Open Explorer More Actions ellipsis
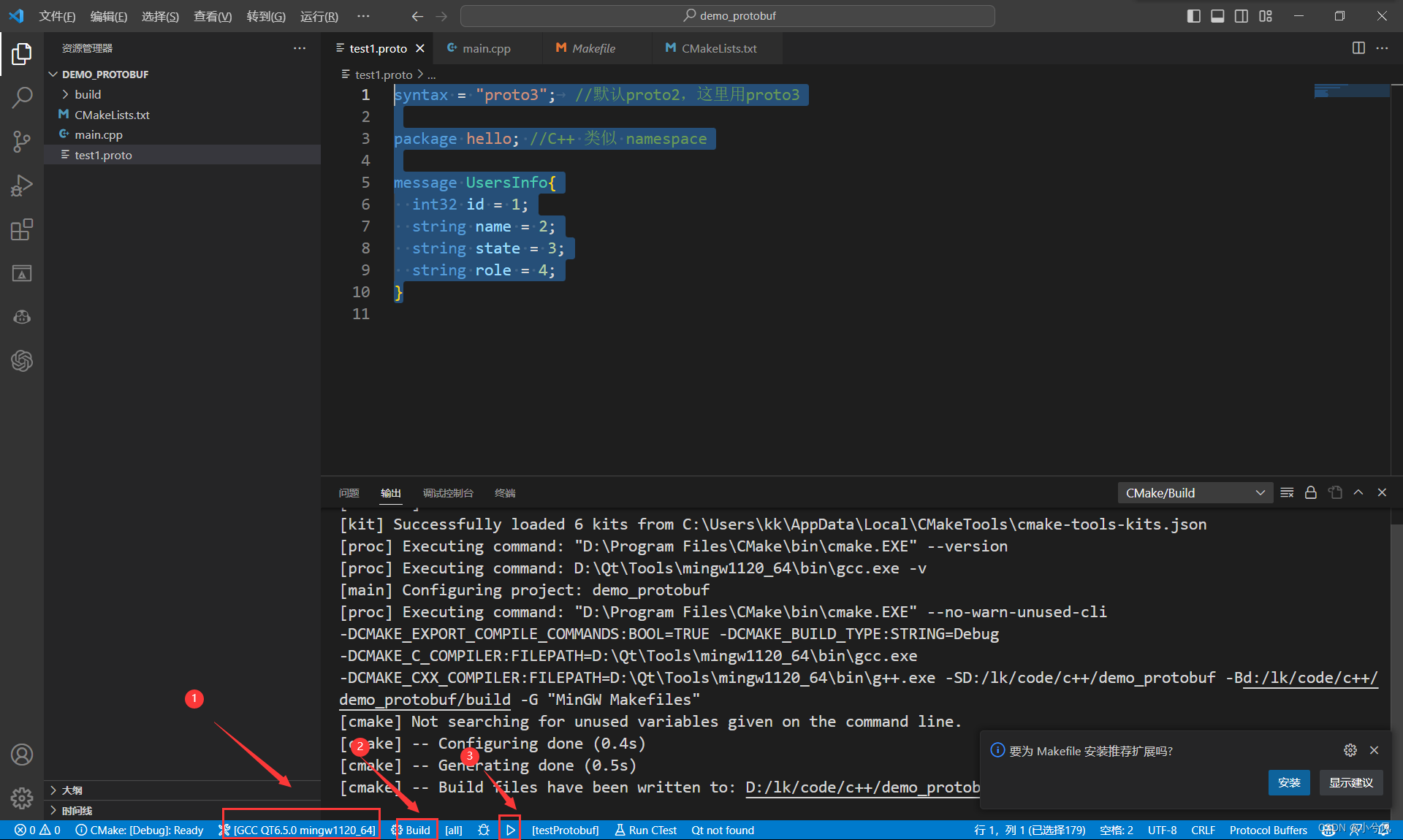Image resolution: width=1403 pixels, height=840 pixels. pos(300,48)
